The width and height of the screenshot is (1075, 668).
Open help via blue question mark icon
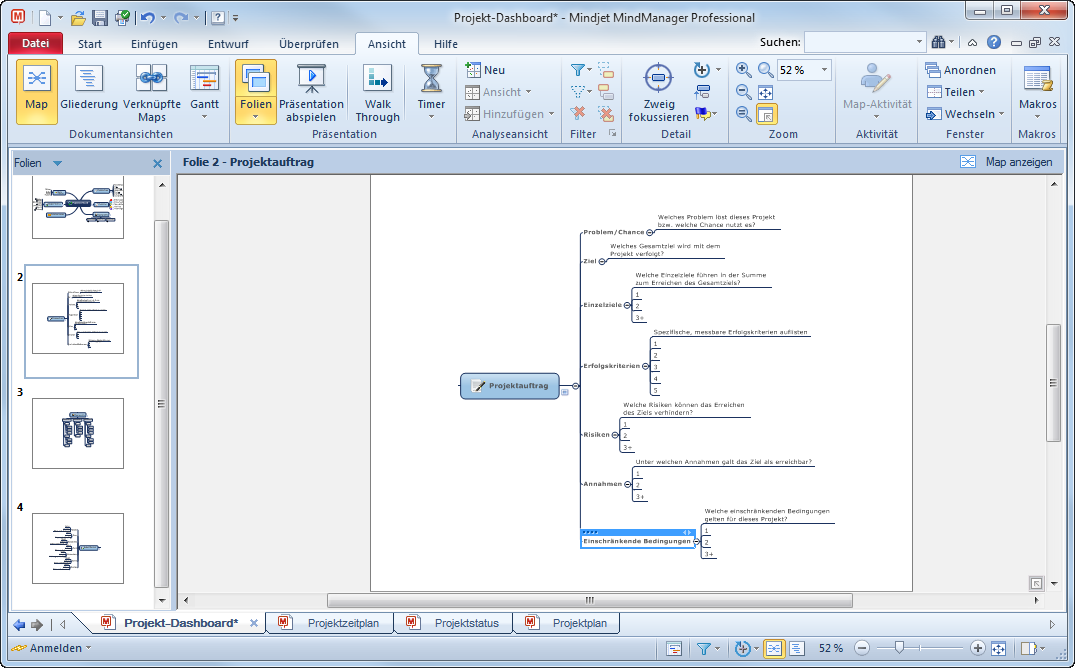point(993,43)
